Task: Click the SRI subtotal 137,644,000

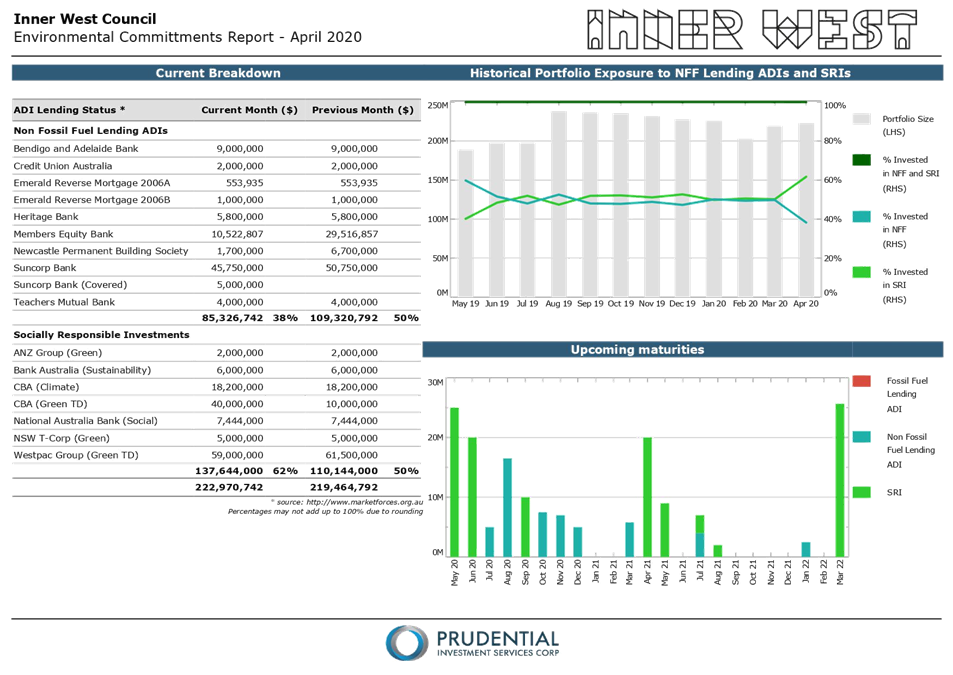Action: tap(229, 471)
